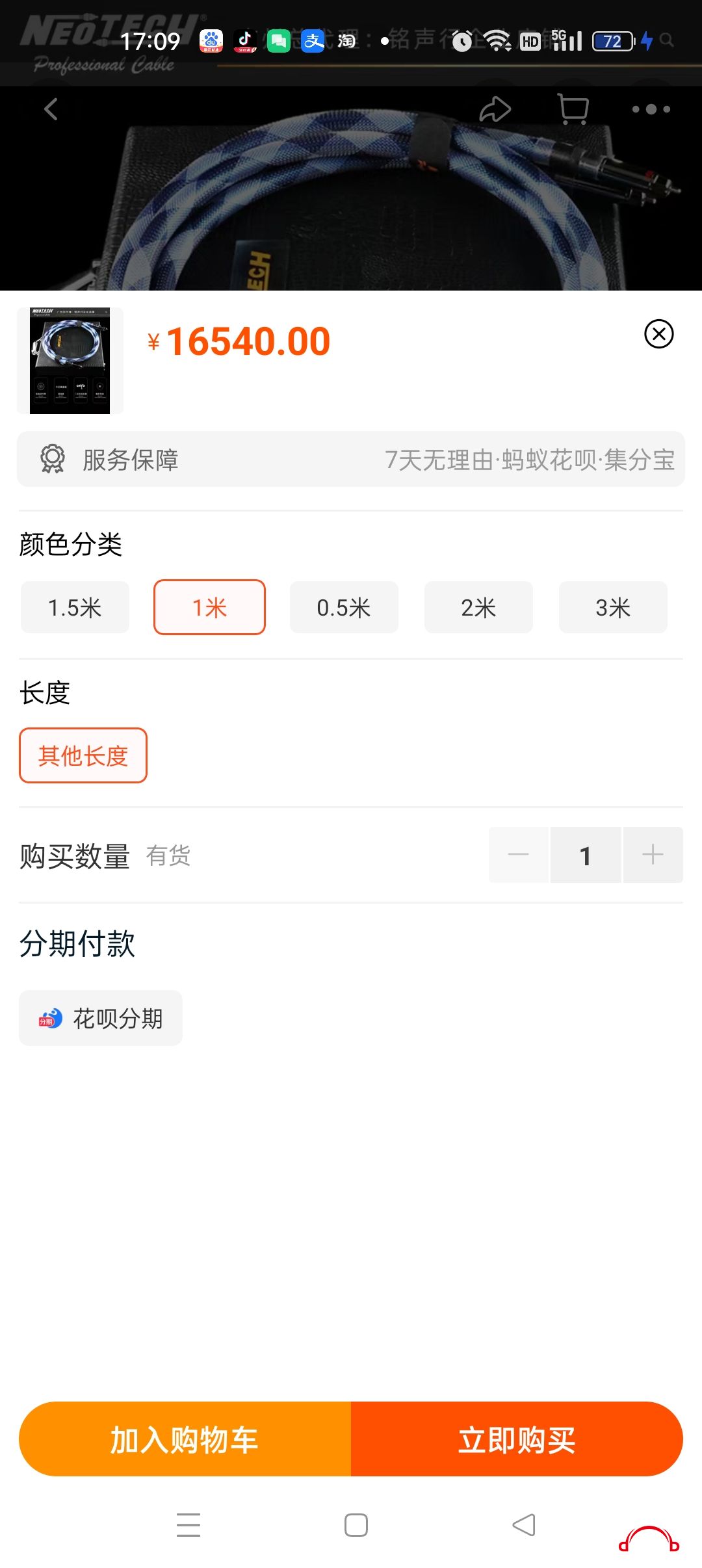702x1568 pixels.
Task: Tap 立即购买 button
Action: pos(517,1439)
